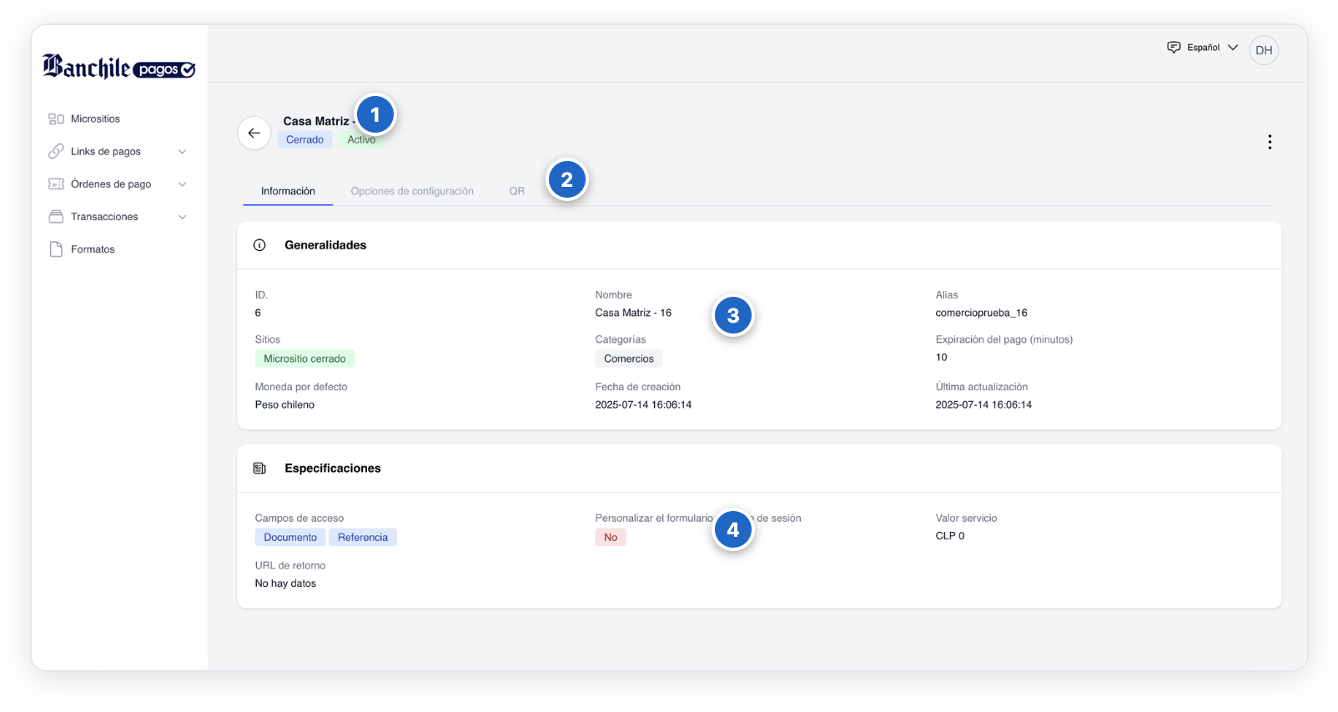Click the Transacciones card icon
The image size is (1338, 712).
(x=56, y=217)
